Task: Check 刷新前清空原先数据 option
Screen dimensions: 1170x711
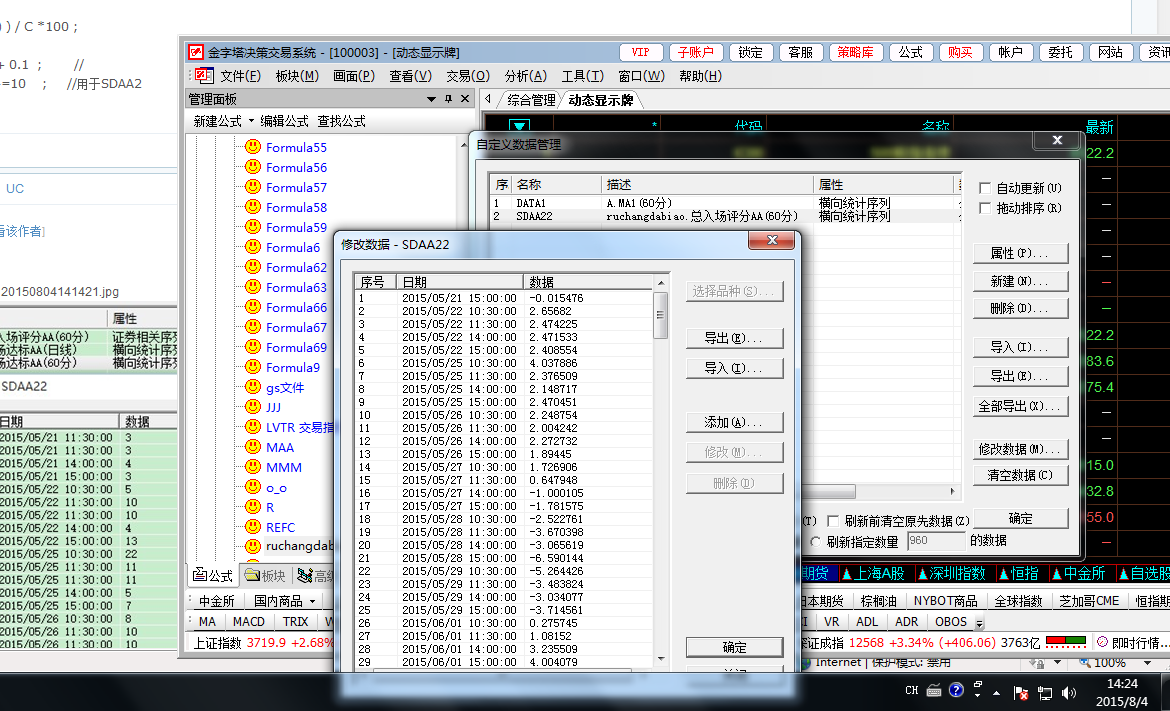Action: (833, 521)
